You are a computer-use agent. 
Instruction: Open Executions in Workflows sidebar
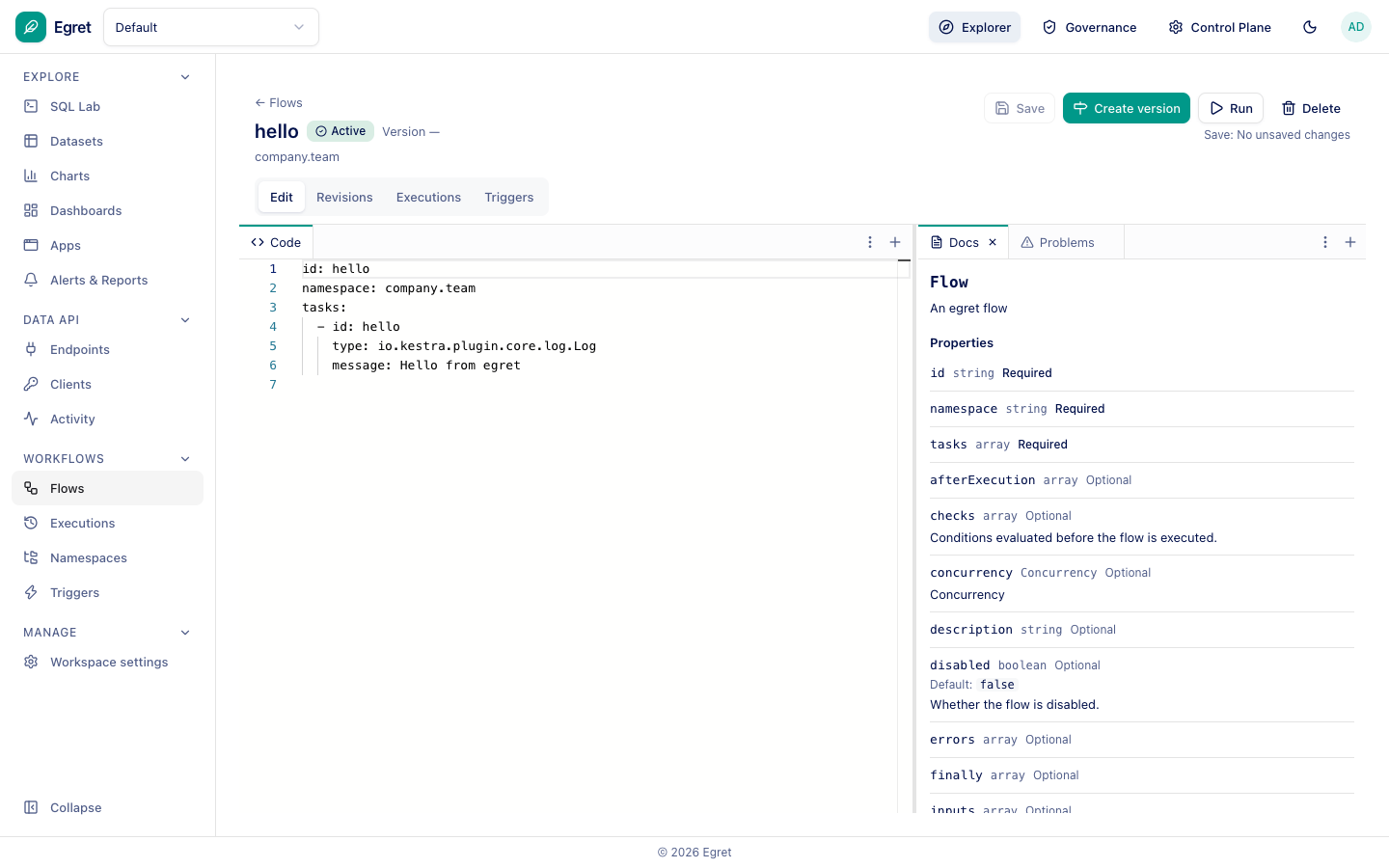(107, 523)
